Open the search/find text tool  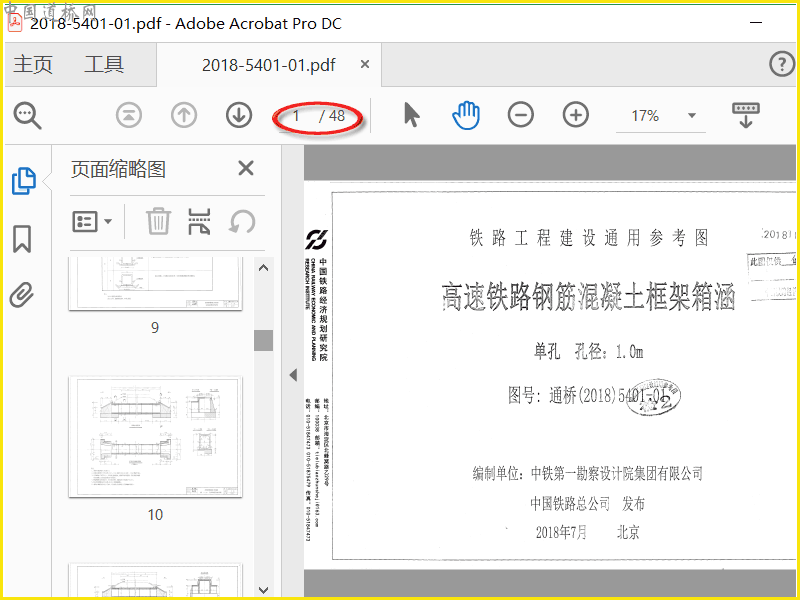tap(27, 116)
